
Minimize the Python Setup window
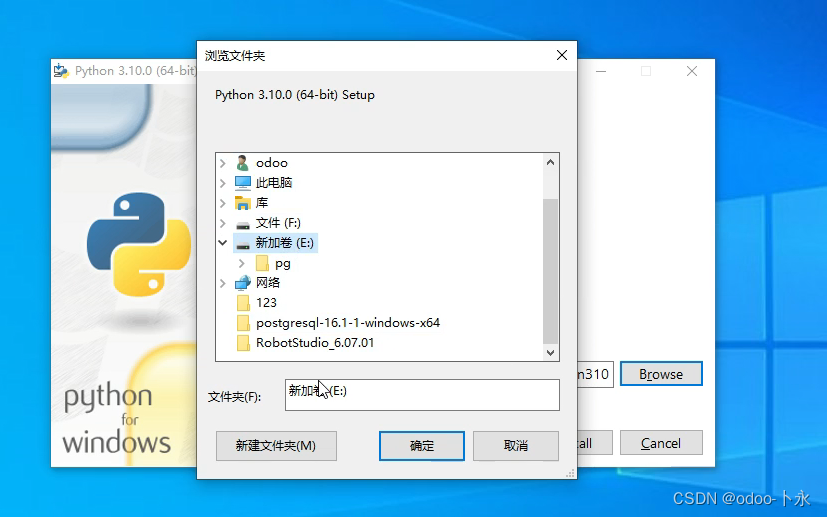tap(601, 71)
